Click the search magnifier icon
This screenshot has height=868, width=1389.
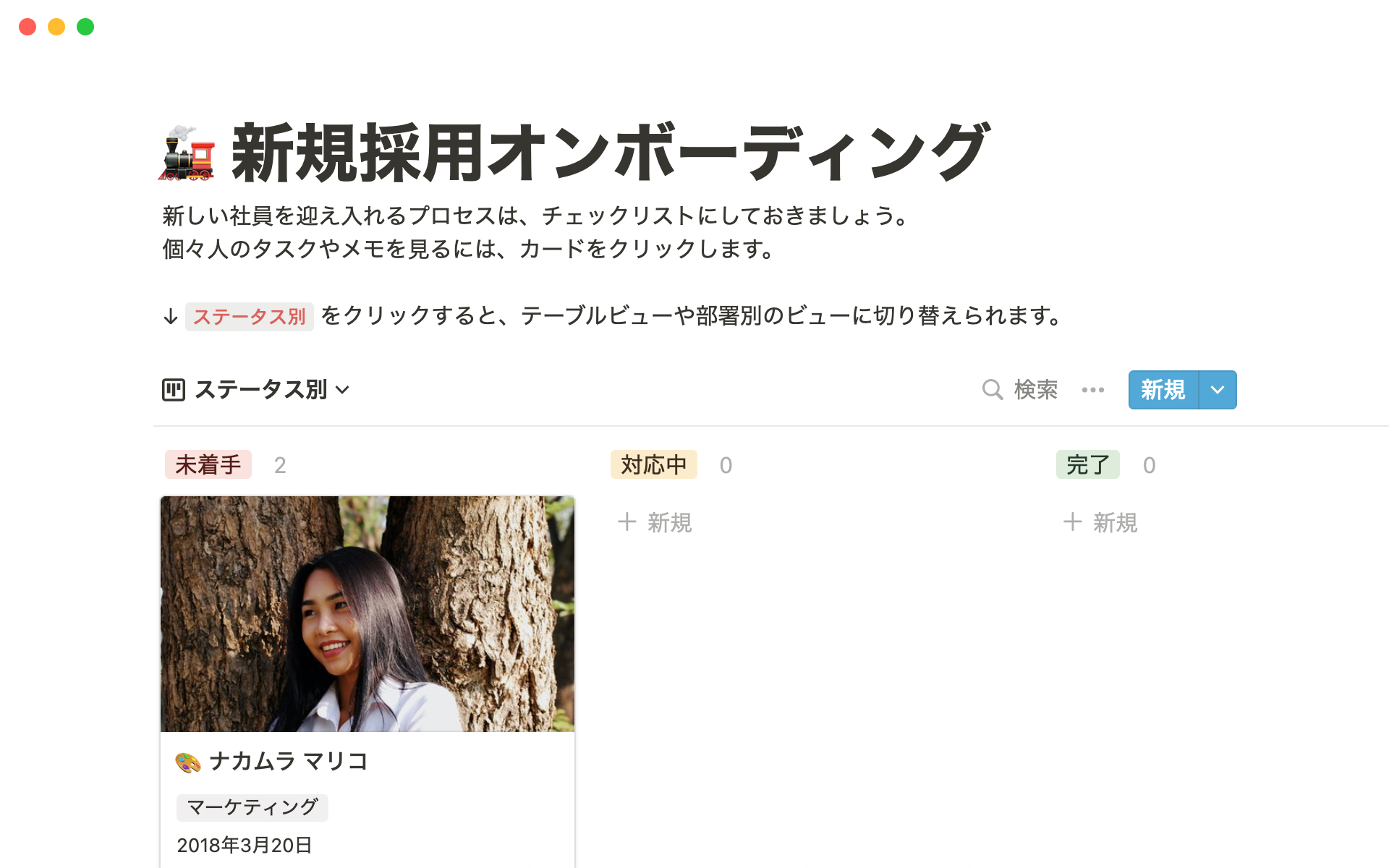(993, 390)
